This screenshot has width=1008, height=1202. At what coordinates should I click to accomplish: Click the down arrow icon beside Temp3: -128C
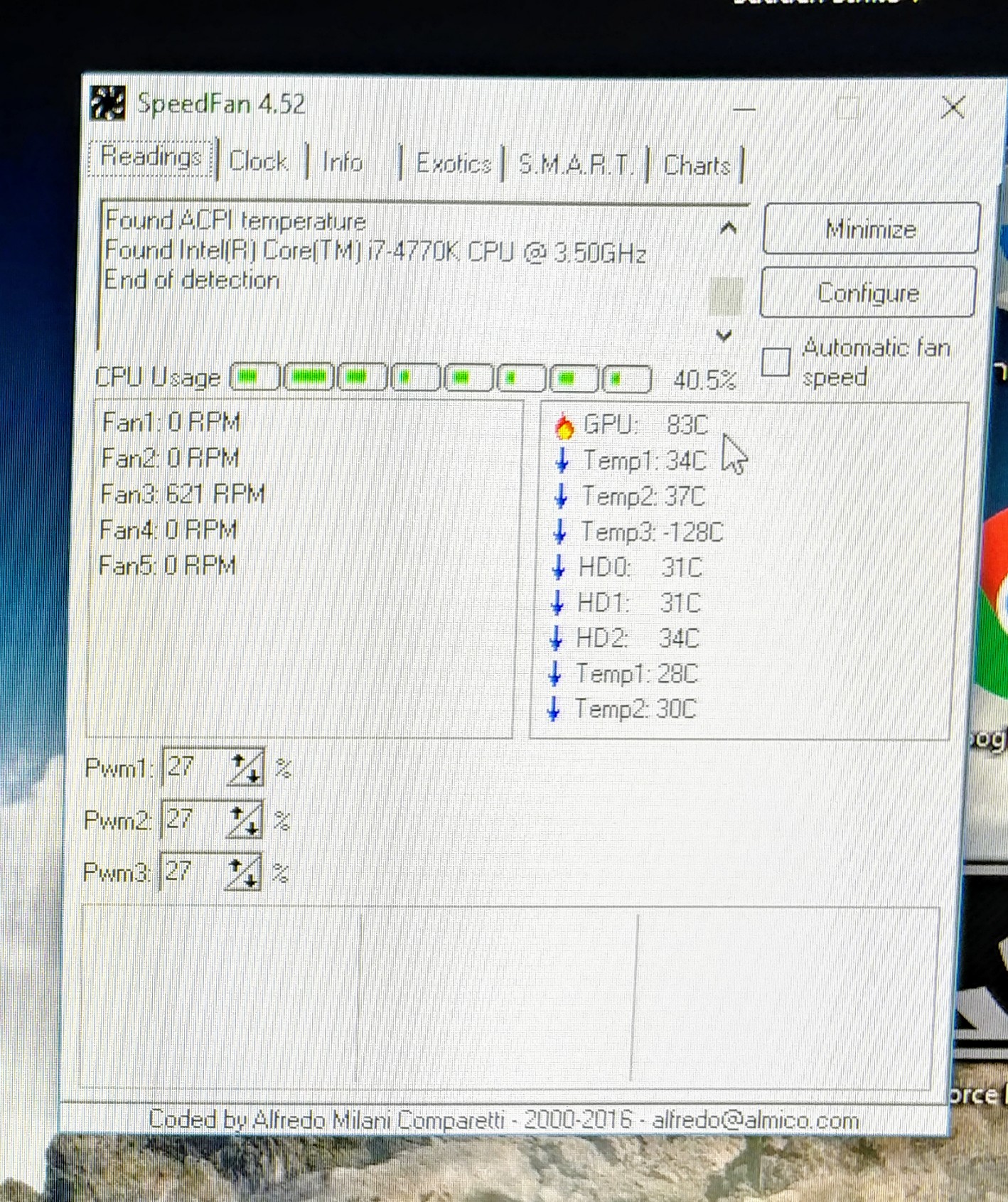(x=559, y=531)
